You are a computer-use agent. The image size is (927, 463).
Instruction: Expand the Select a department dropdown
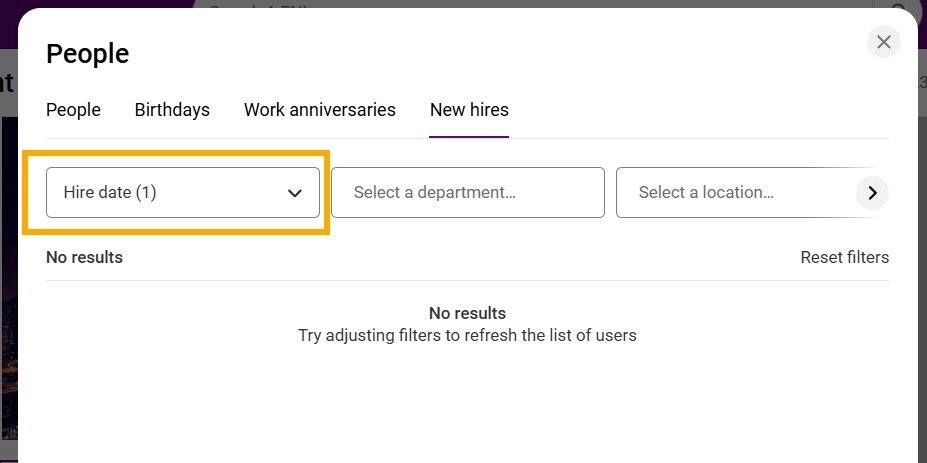tap(468, 193)
